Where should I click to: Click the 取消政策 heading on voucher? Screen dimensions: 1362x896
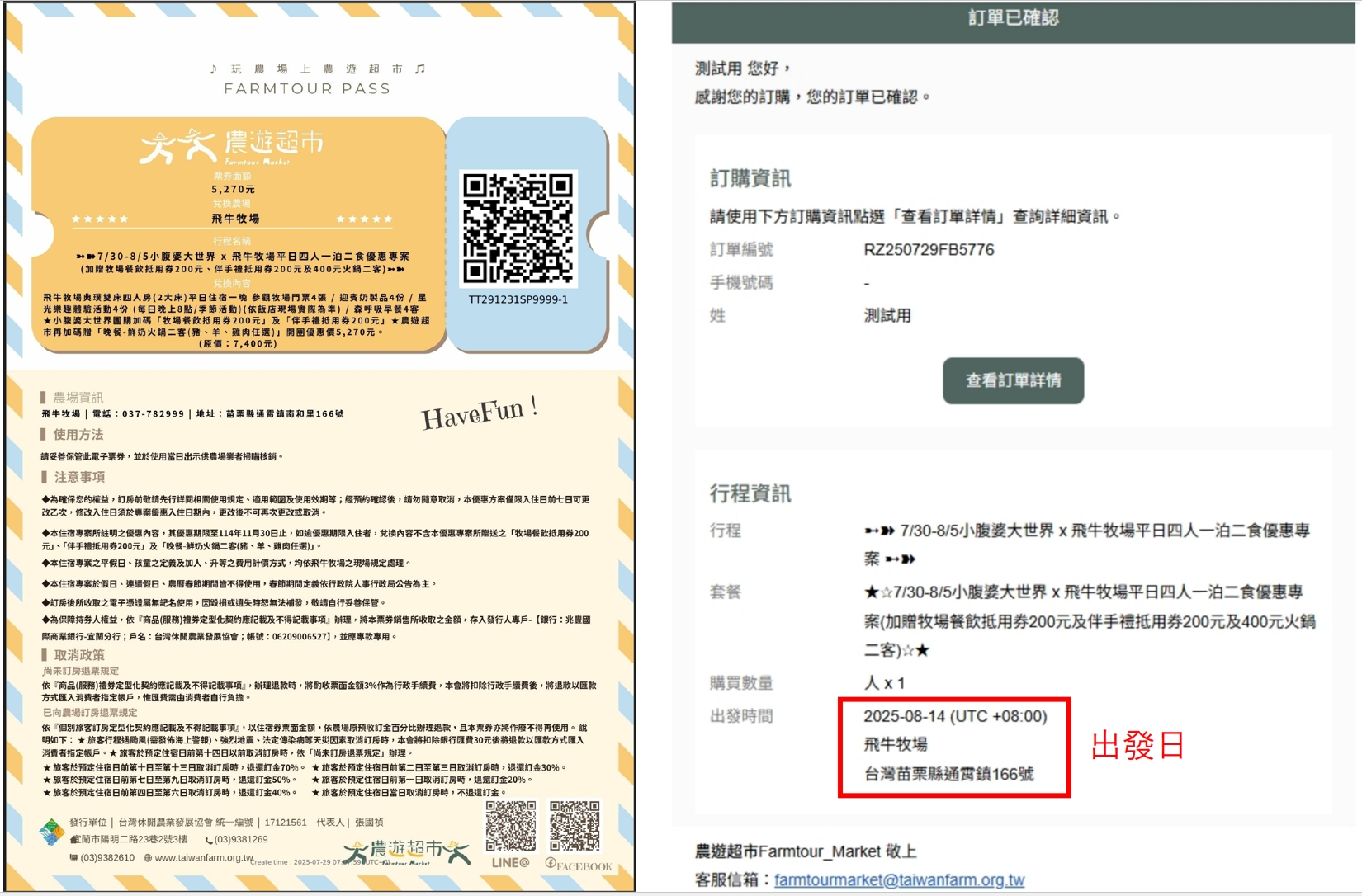[79, 655]
